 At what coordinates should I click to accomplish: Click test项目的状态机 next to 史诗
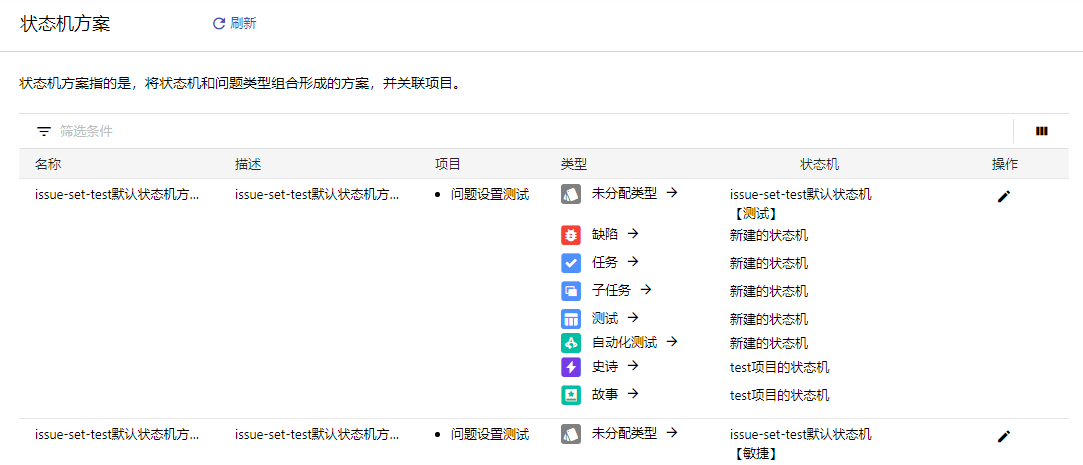click(x=780, y=367)
